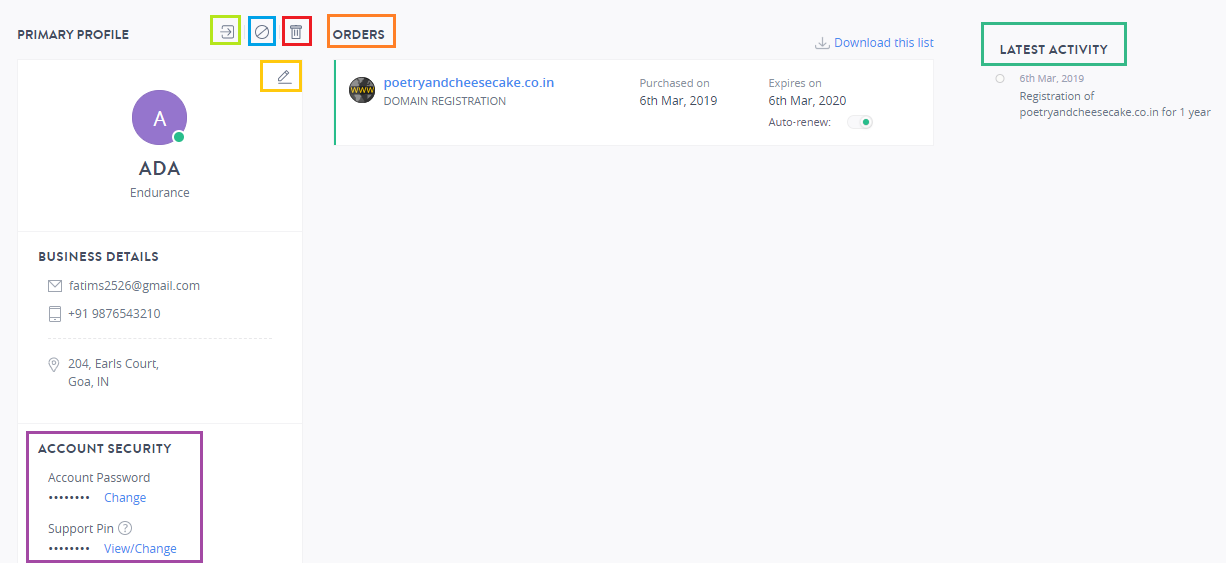Image resolution: width=1226 pixels, height=563 pixels.
Task: Click the PRIMARY PROFILE heading
Action: pos(73,35)
